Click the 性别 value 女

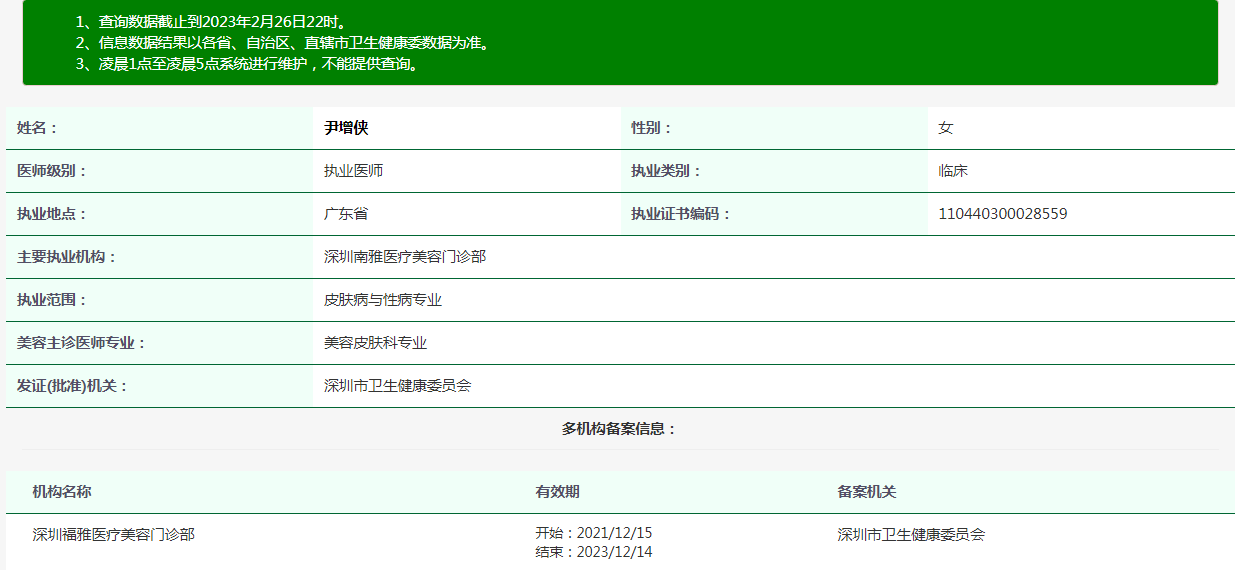pos(945,128)
